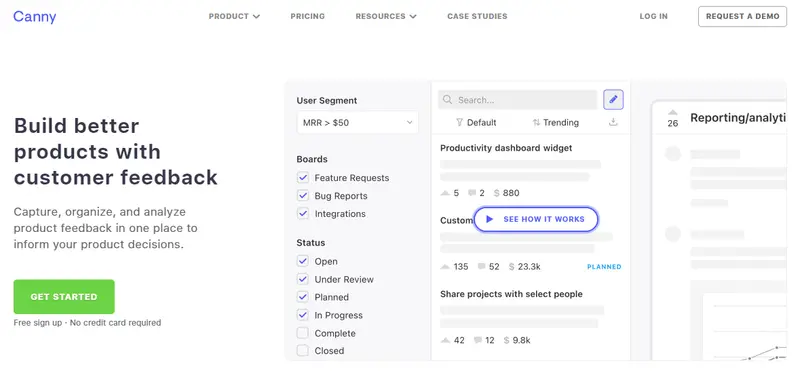
Task: Upvote the Reporting/analytics post arrow
Action: pyautogui.click(x=672, y=112)
